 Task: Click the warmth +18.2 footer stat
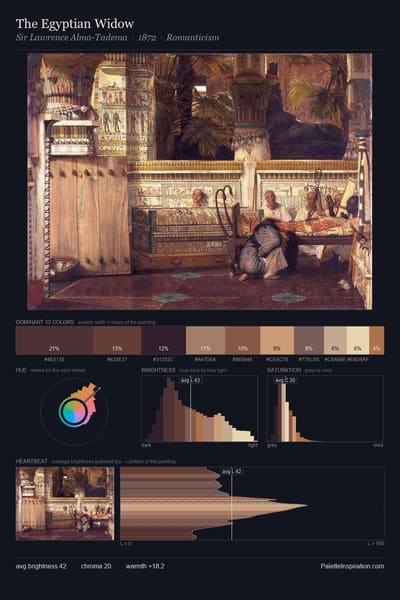[145, 566]
